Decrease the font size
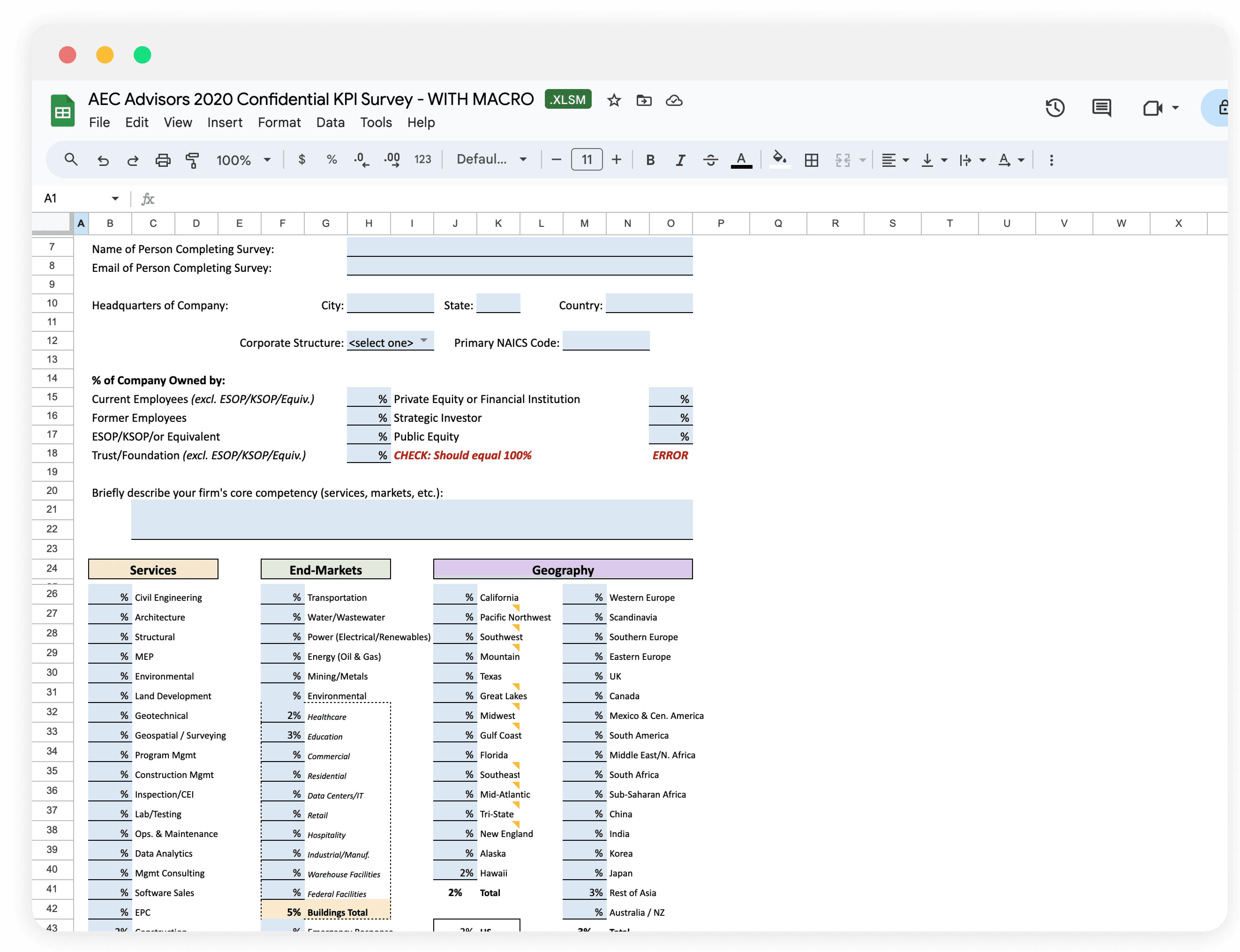The width and height of the screenshot is (1240, 952). point(556,160)
